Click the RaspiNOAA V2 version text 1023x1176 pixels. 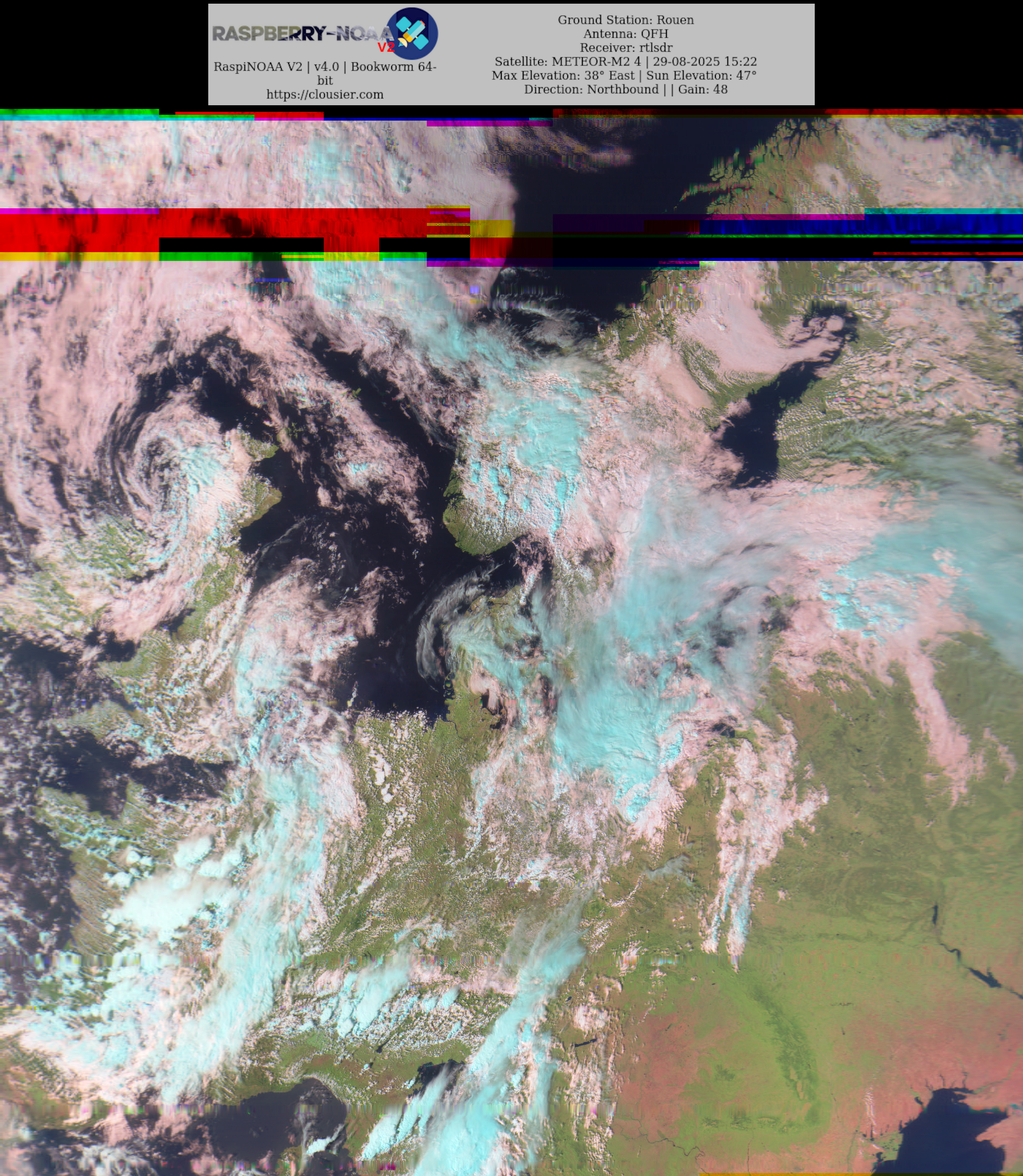coord(325,67)
